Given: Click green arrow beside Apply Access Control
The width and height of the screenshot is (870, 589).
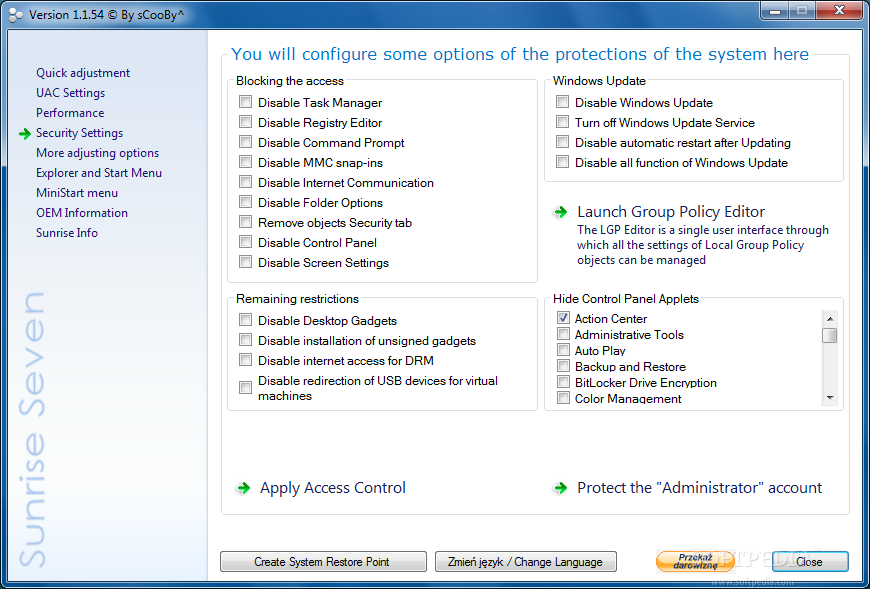Looking at the screenshot, I should tap(244, 488).
